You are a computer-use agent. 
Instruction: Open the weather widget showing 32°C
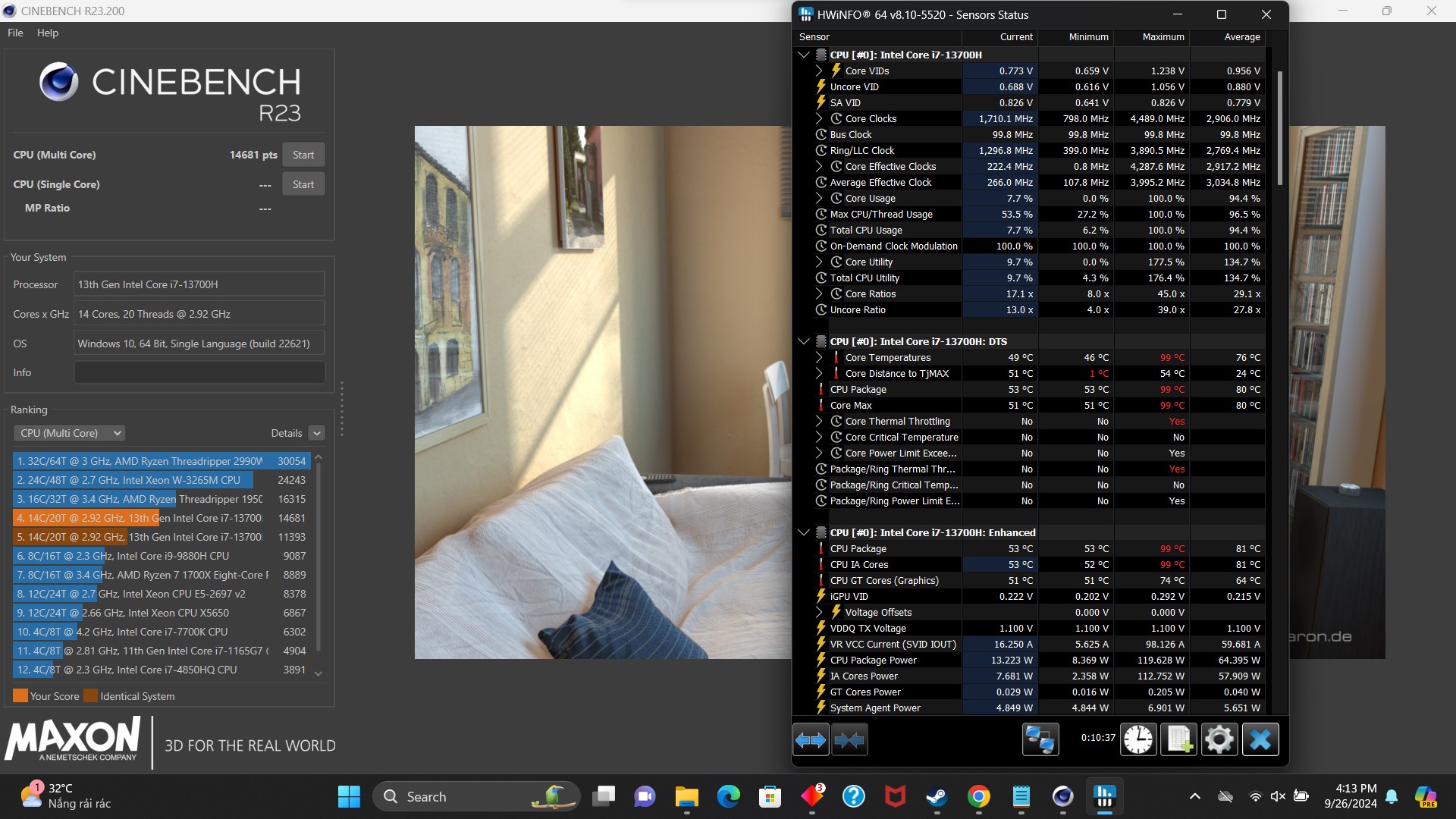(65, 796)
